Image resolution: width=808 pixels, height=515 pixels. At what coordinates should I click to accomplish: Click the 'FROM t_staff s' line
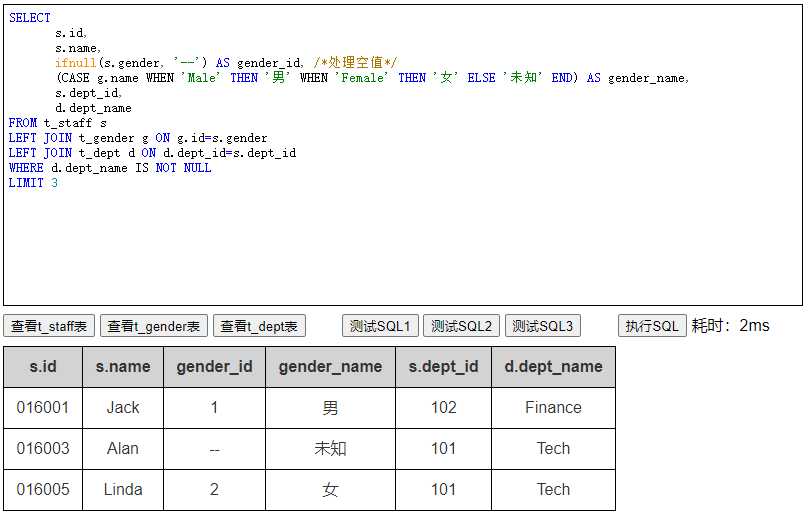click(58, 123)
